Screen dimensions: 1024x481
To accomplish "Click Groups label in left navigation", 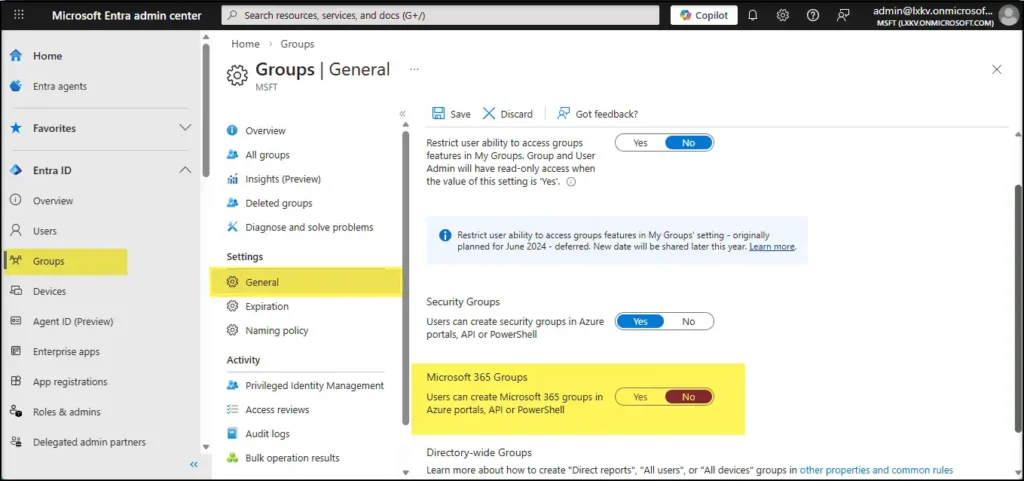I will 49,261.
